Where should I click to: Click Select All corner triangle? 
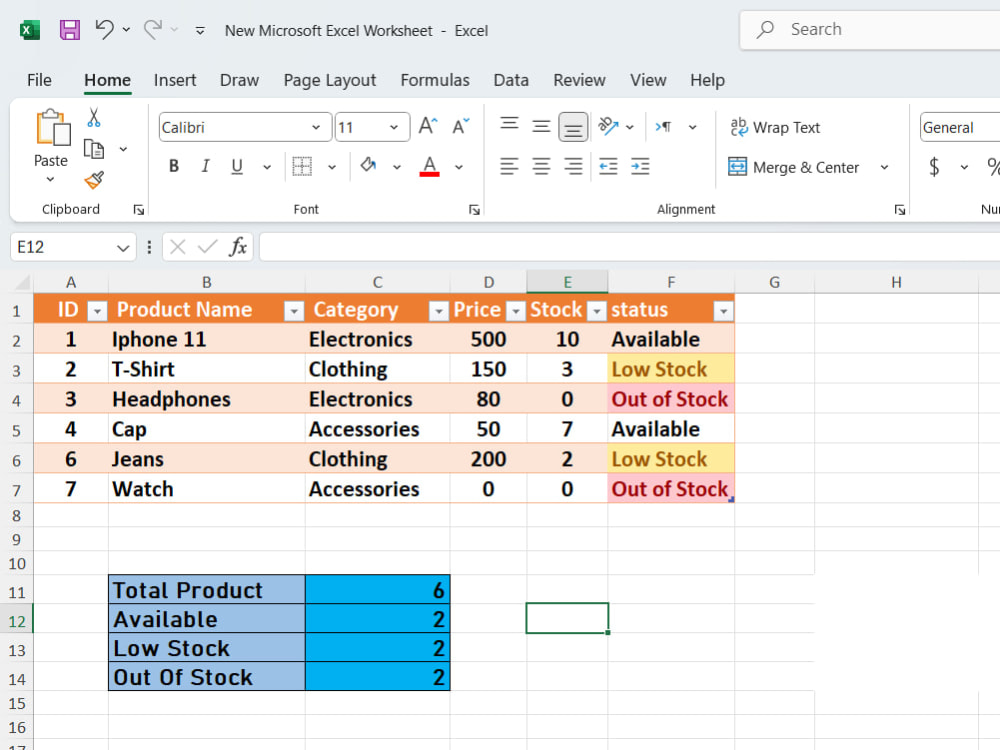22,283
